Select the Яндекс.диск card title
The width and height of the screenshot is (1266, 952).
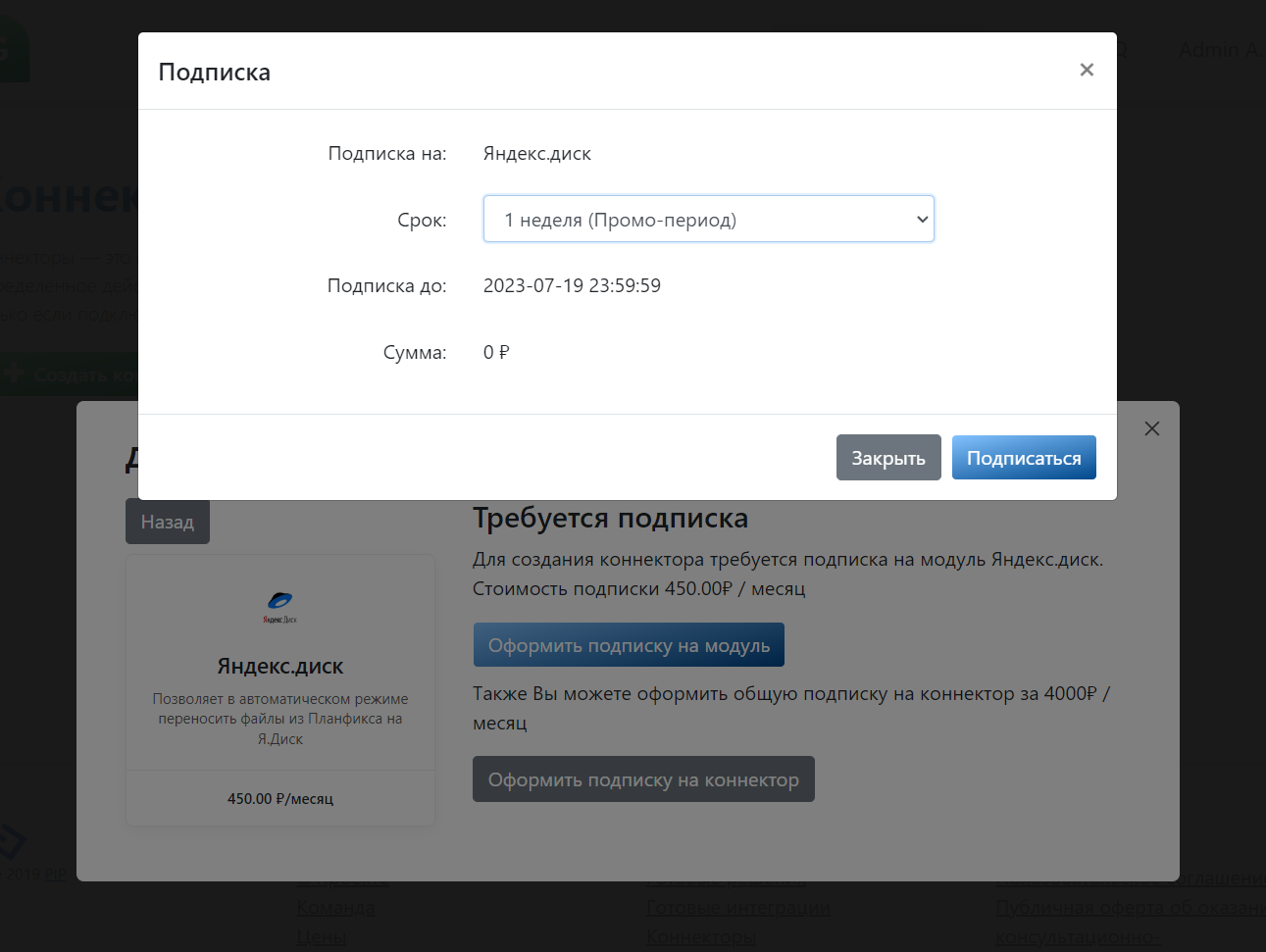pos(280,667)
